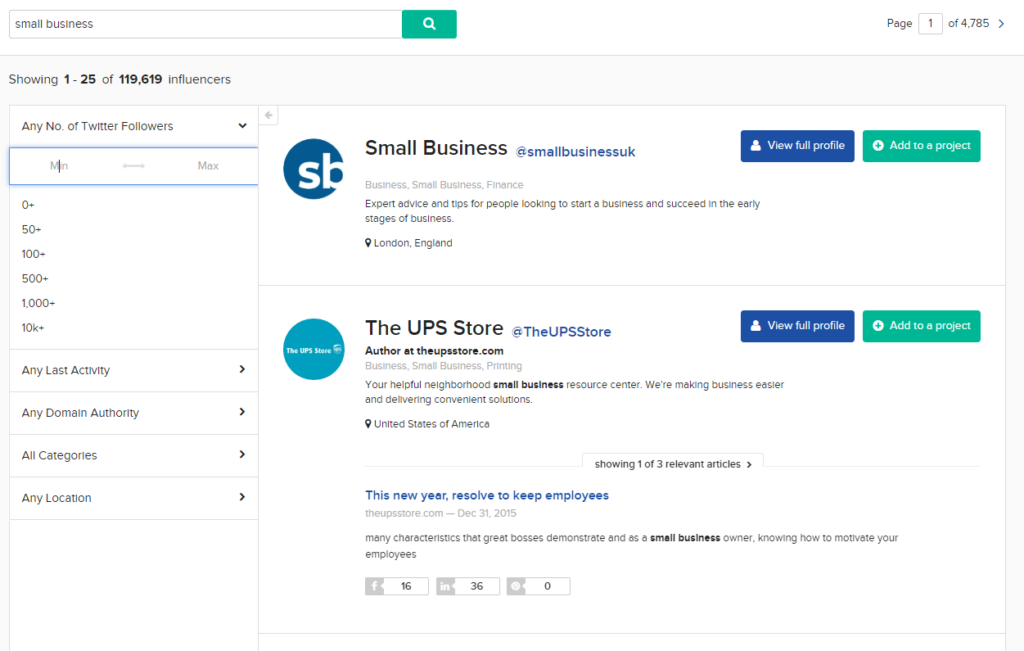Go to next results page arrow

pyautogui.click(x=1001, y=24)
